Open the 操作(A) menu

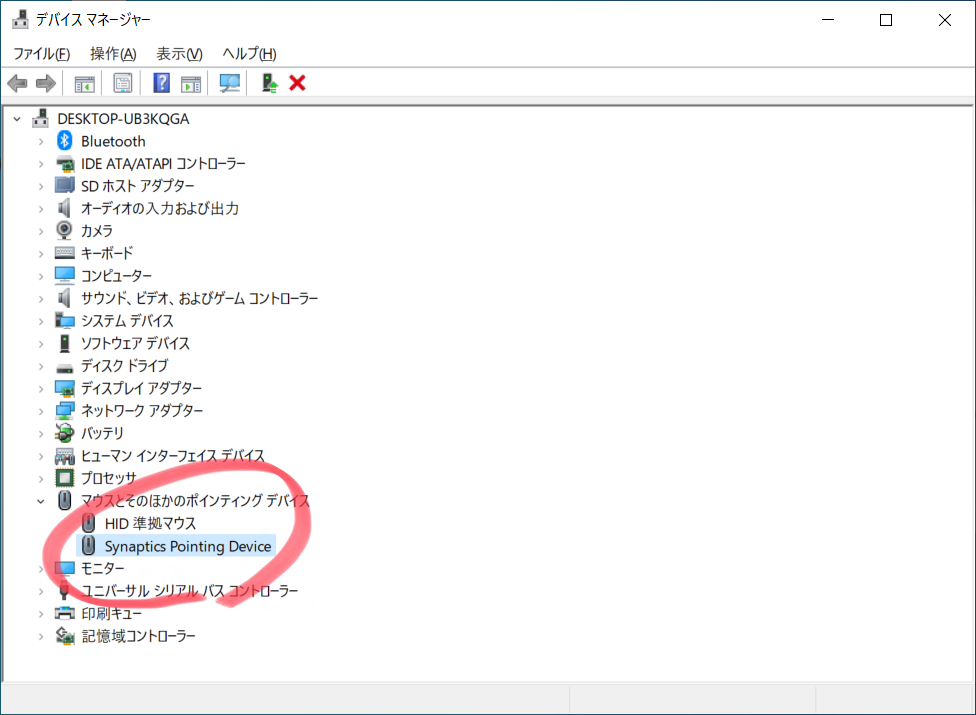[x=113, y=54]
